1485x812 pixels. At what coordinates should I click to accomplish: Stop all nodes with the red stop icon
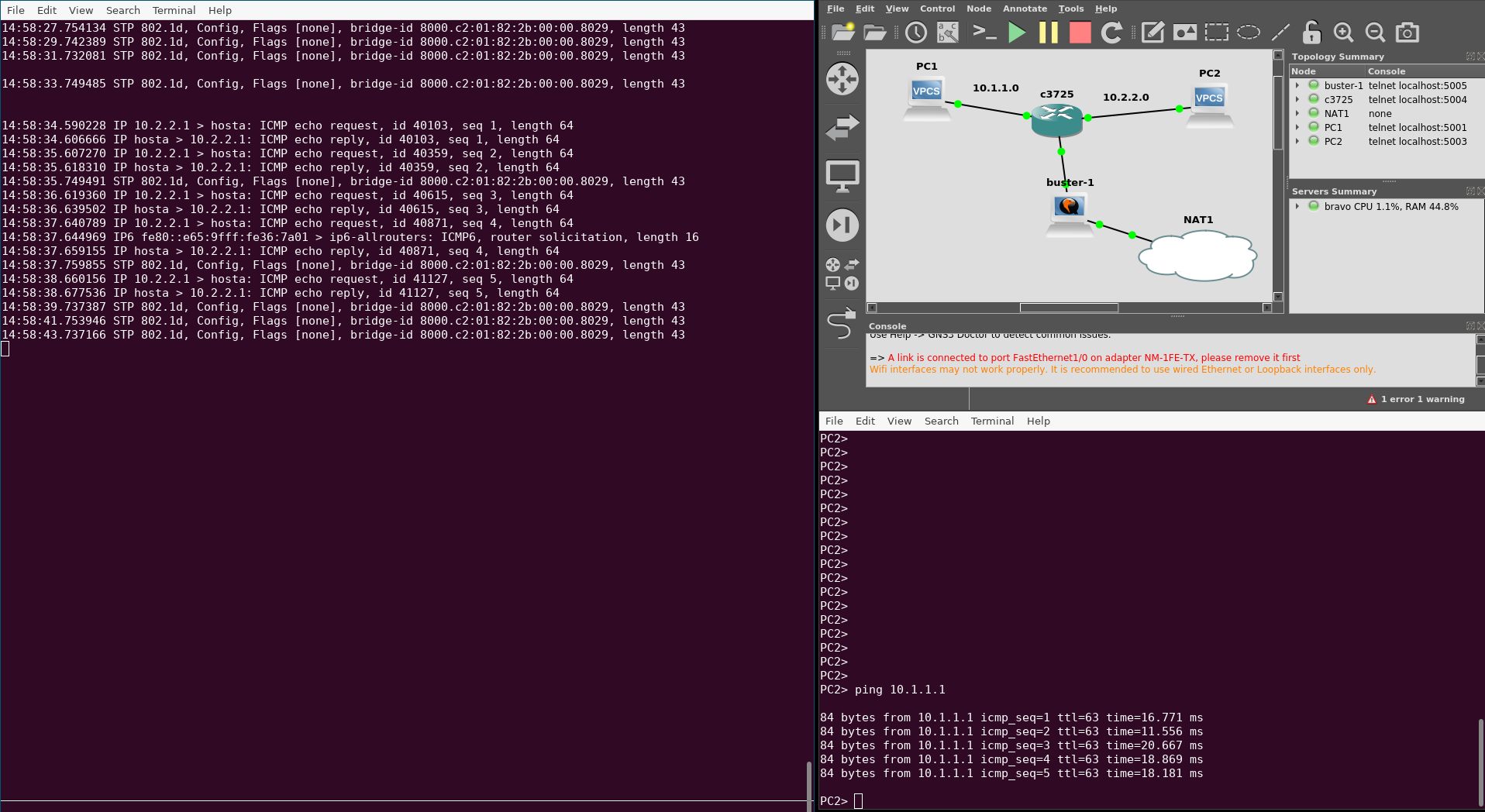click(1080, 33)
